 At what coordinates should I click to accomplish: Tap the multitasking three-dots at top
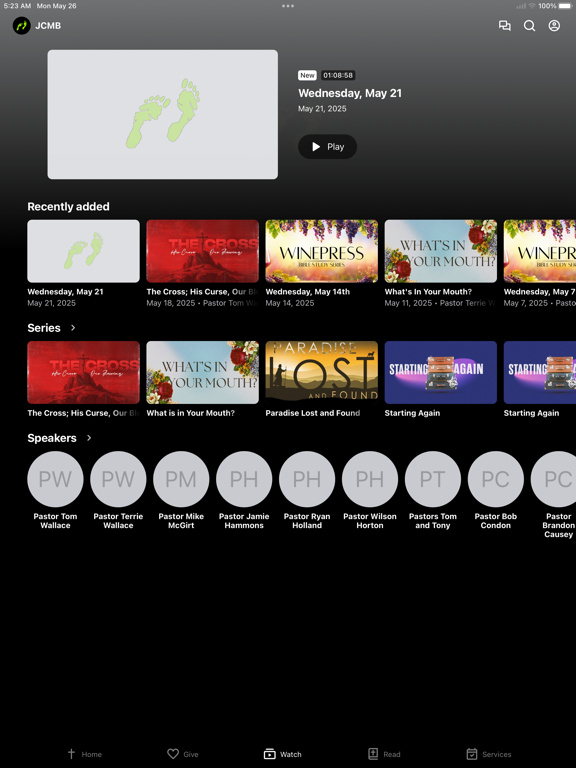(288, 6)
